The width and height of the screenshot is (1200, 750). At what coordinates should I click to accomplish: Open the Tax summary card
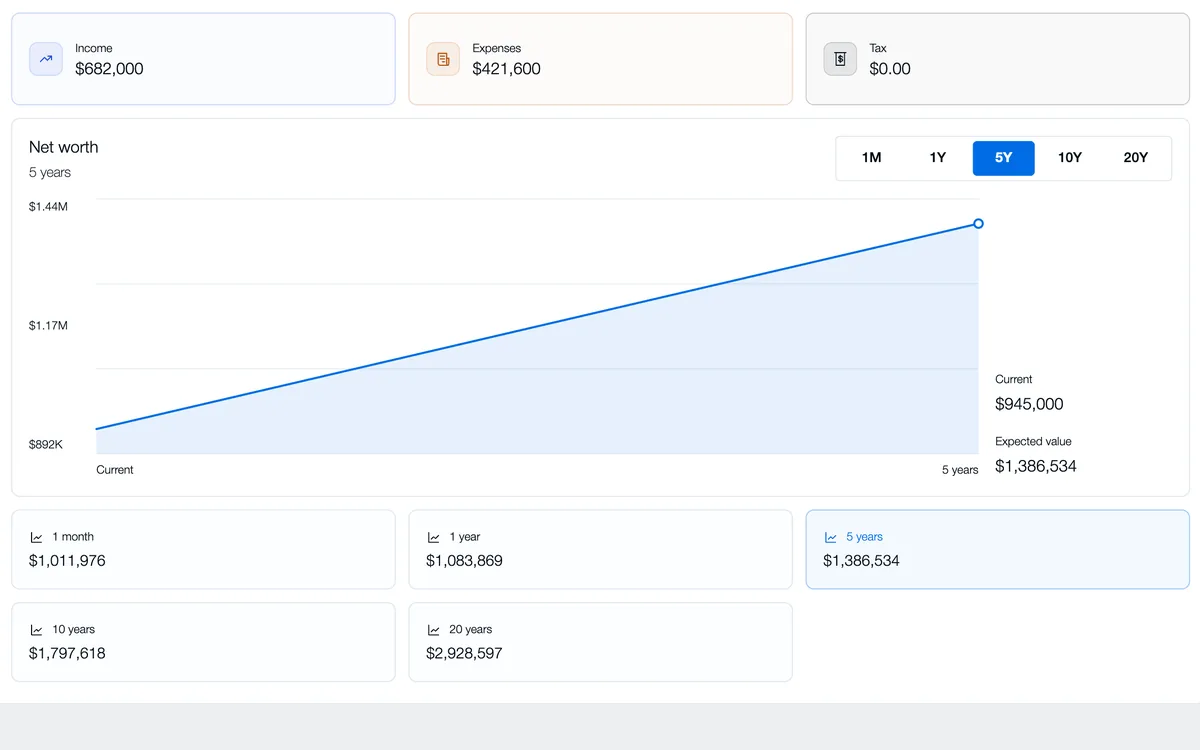coord(998,59)
